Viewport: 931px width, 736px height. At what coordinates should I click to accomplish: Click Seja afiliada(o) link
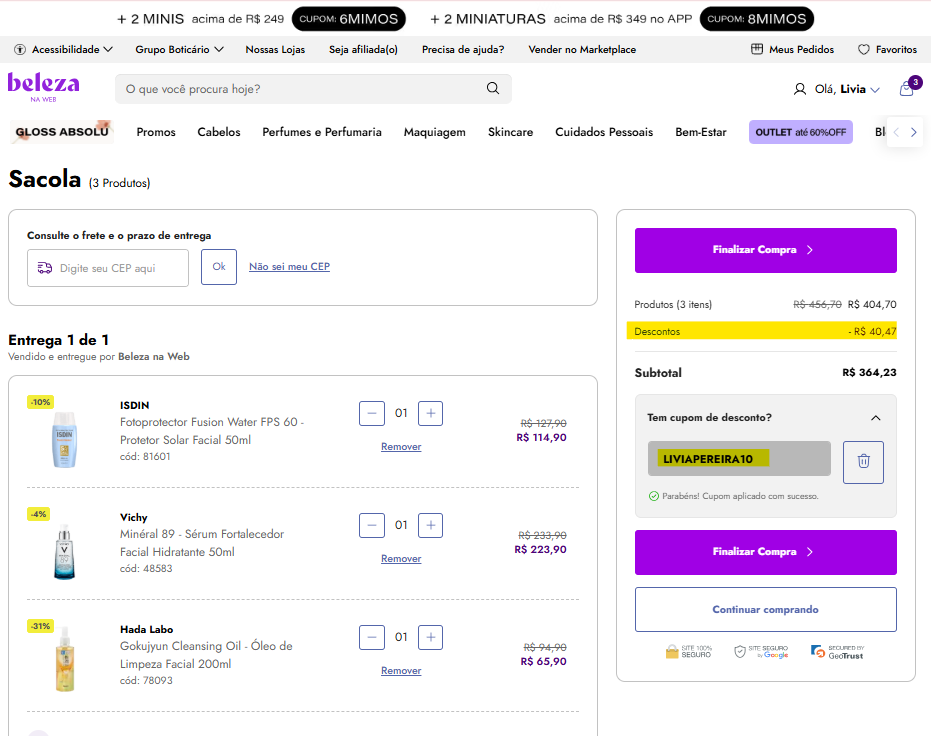coord(363,50)
